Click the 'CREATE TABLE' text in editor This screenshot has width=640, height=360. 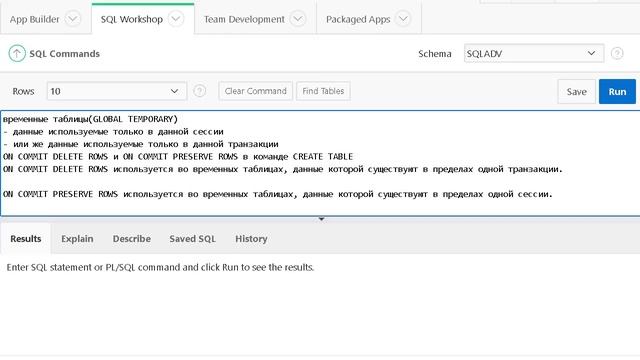[x=322, y=157]
